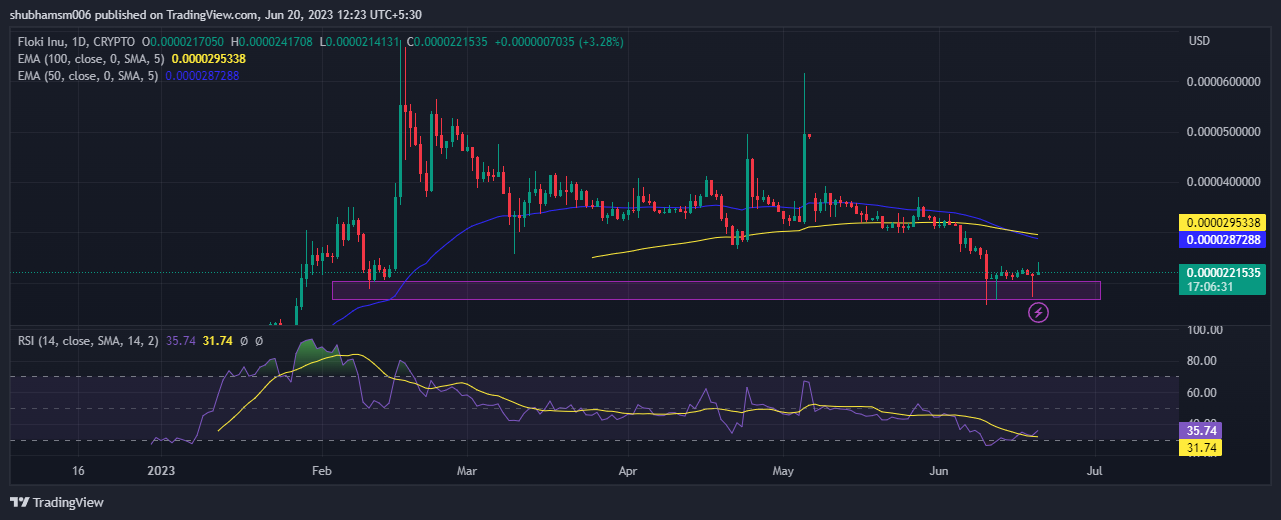Click the EMA 50 value 0.0000287288 in legend
1281x520 pixels.
(x=202, y=75)
